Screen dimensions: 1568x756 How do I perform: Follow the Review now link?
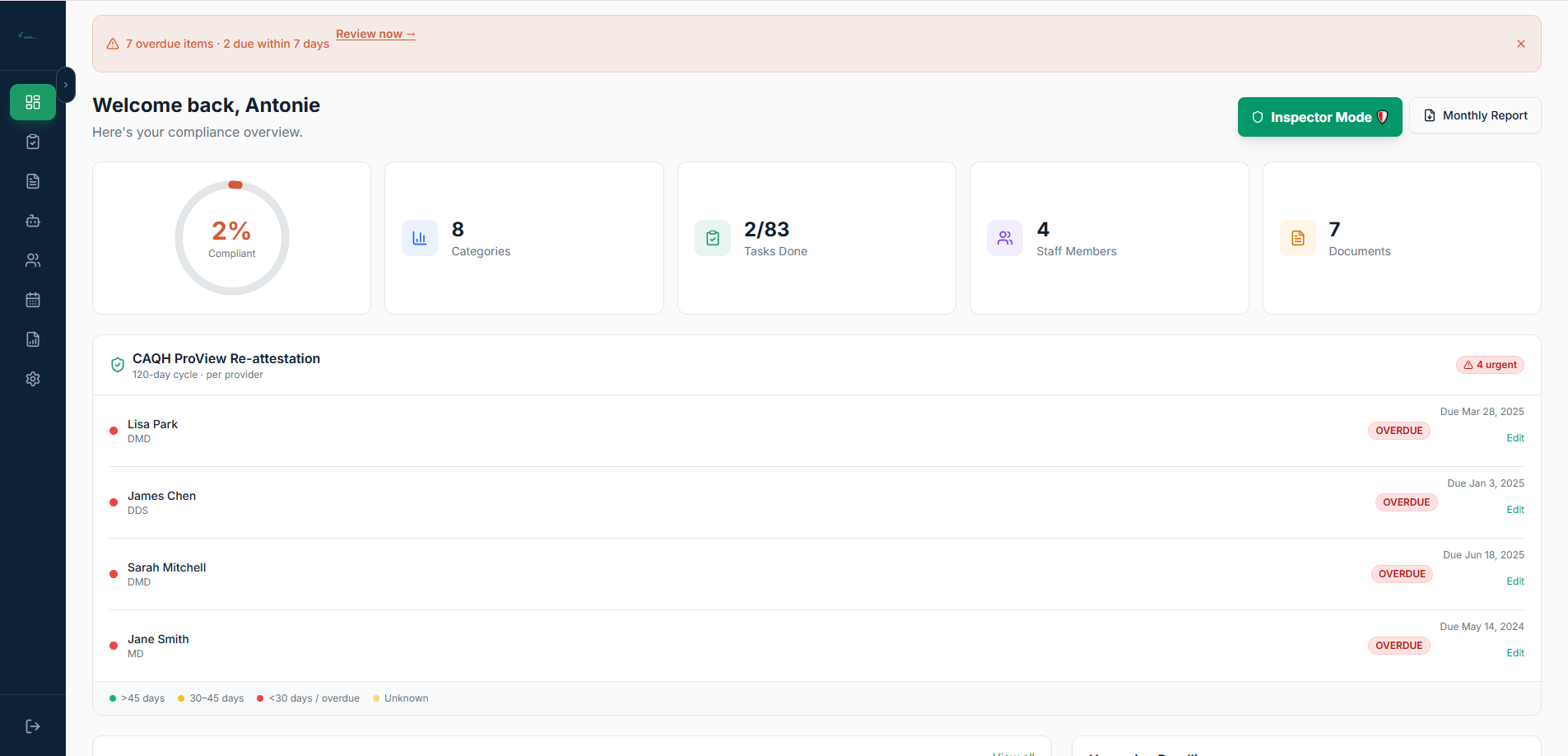point(375,34)
